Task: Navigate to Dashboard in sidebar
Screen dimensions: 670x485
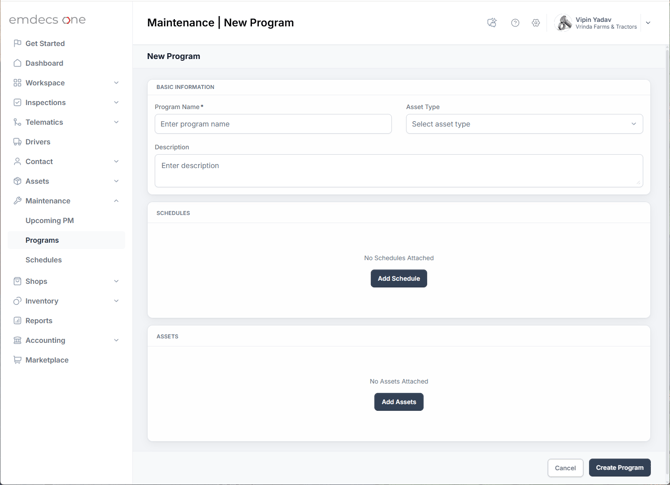Action: click(x=44, y=63)
